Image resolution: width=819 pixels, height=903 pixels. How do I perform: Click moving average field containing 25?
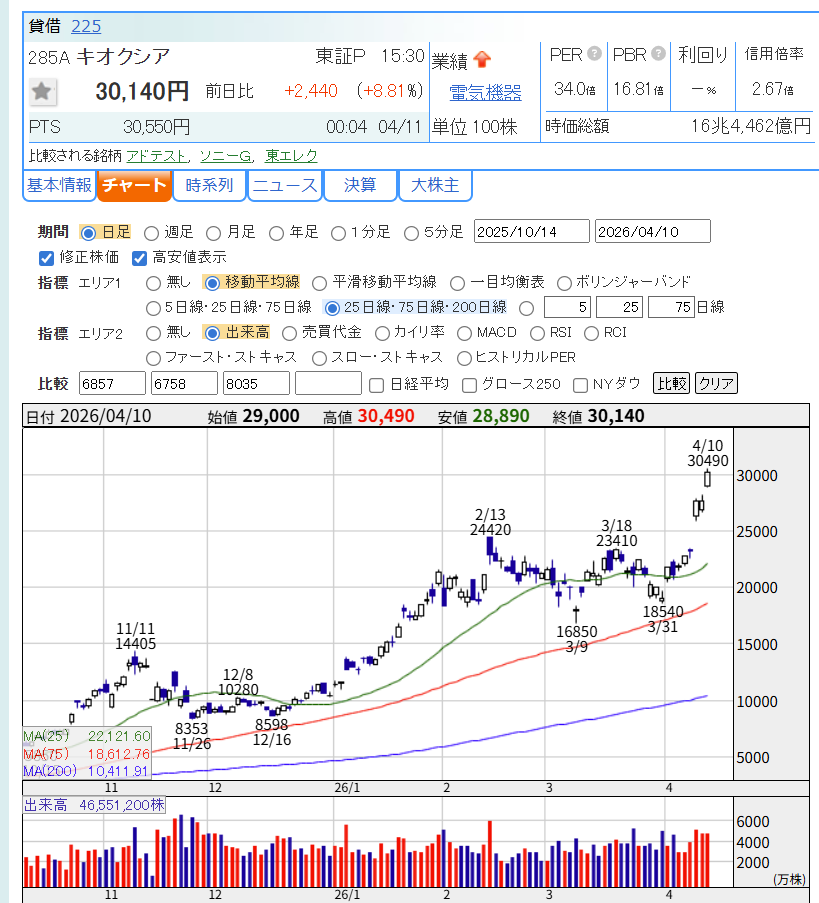click(x=619, y=308)
